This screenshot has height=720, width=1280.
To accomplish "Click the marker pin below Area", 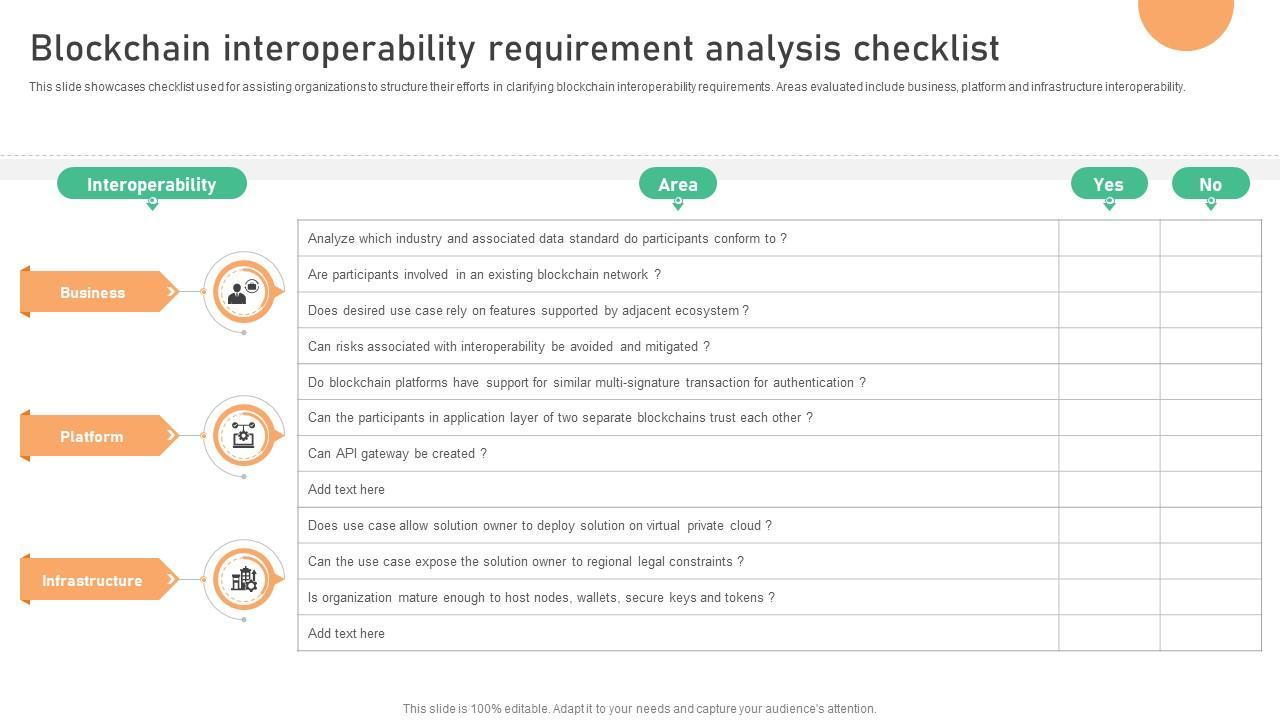I will [678, 204].
